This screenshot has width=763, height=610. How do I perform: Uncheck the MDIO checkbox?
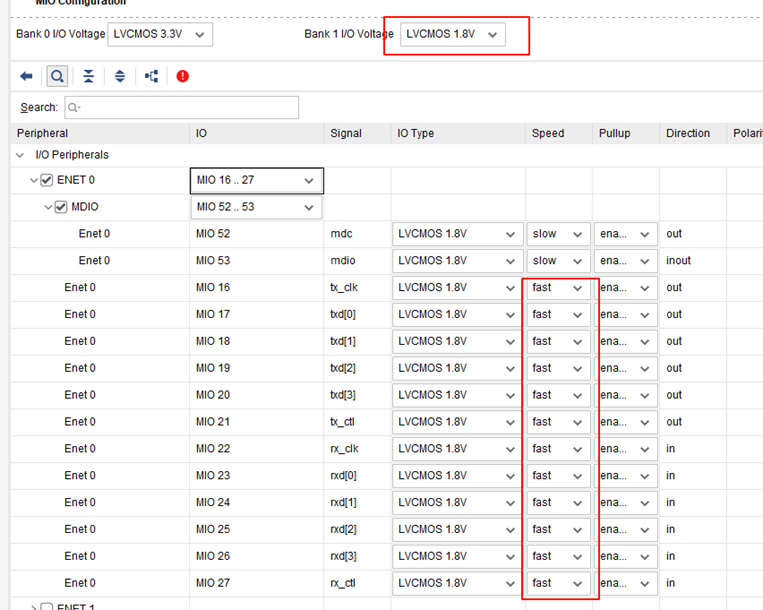pyautogui.click(x=61, y=207)
